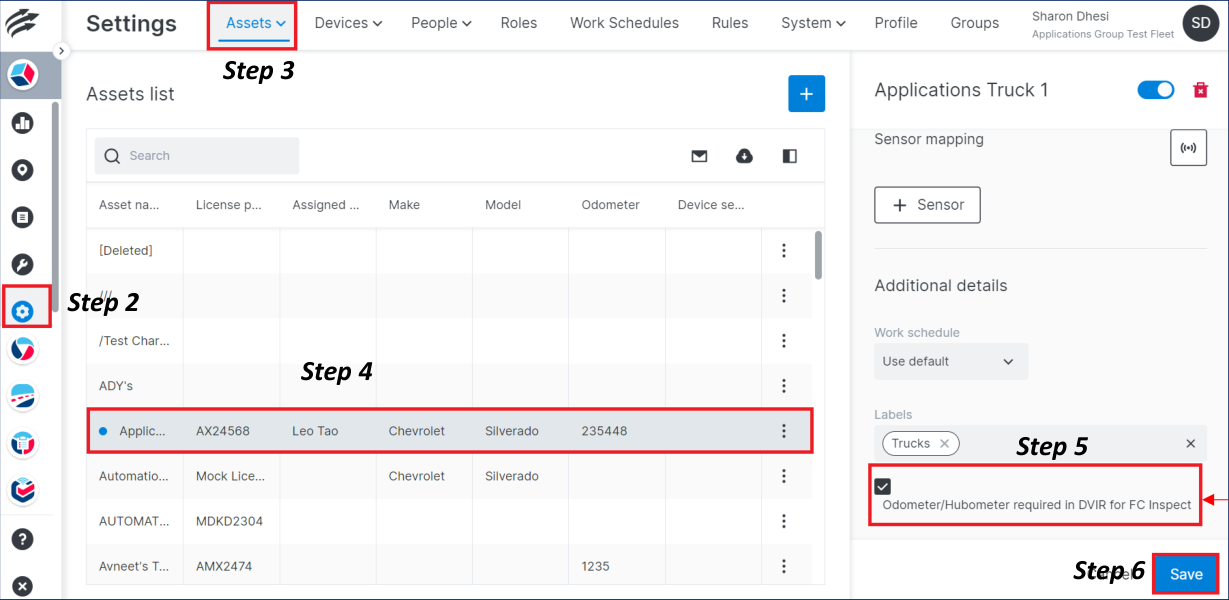The image size is (1229, 600).
Task: Open the kebab menu on ADY's row
Action: click(x=784, y=385)
